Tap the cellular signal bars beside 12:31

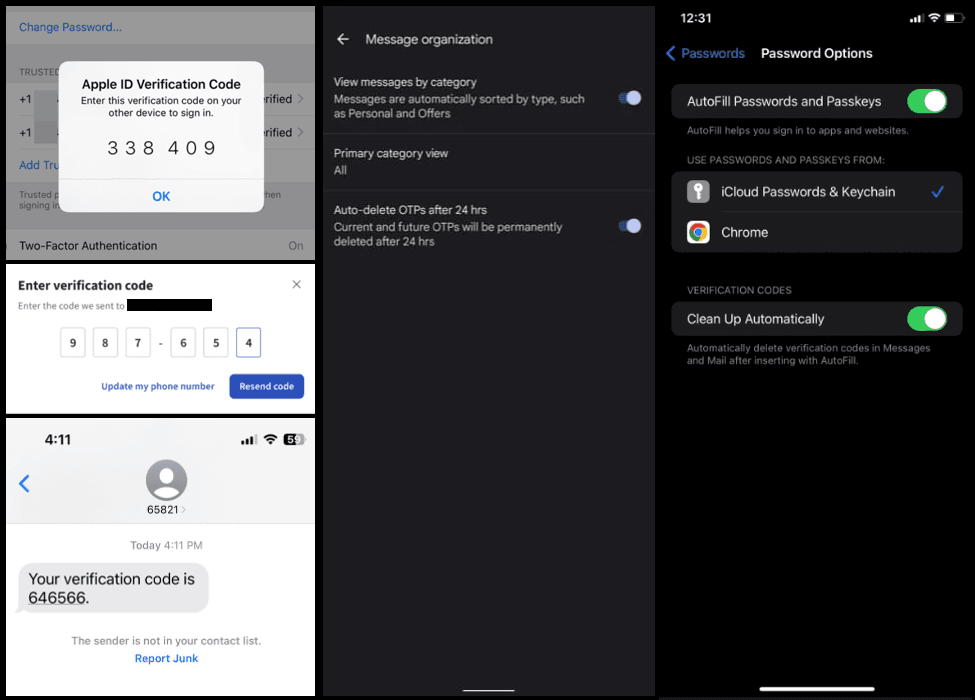917,19
